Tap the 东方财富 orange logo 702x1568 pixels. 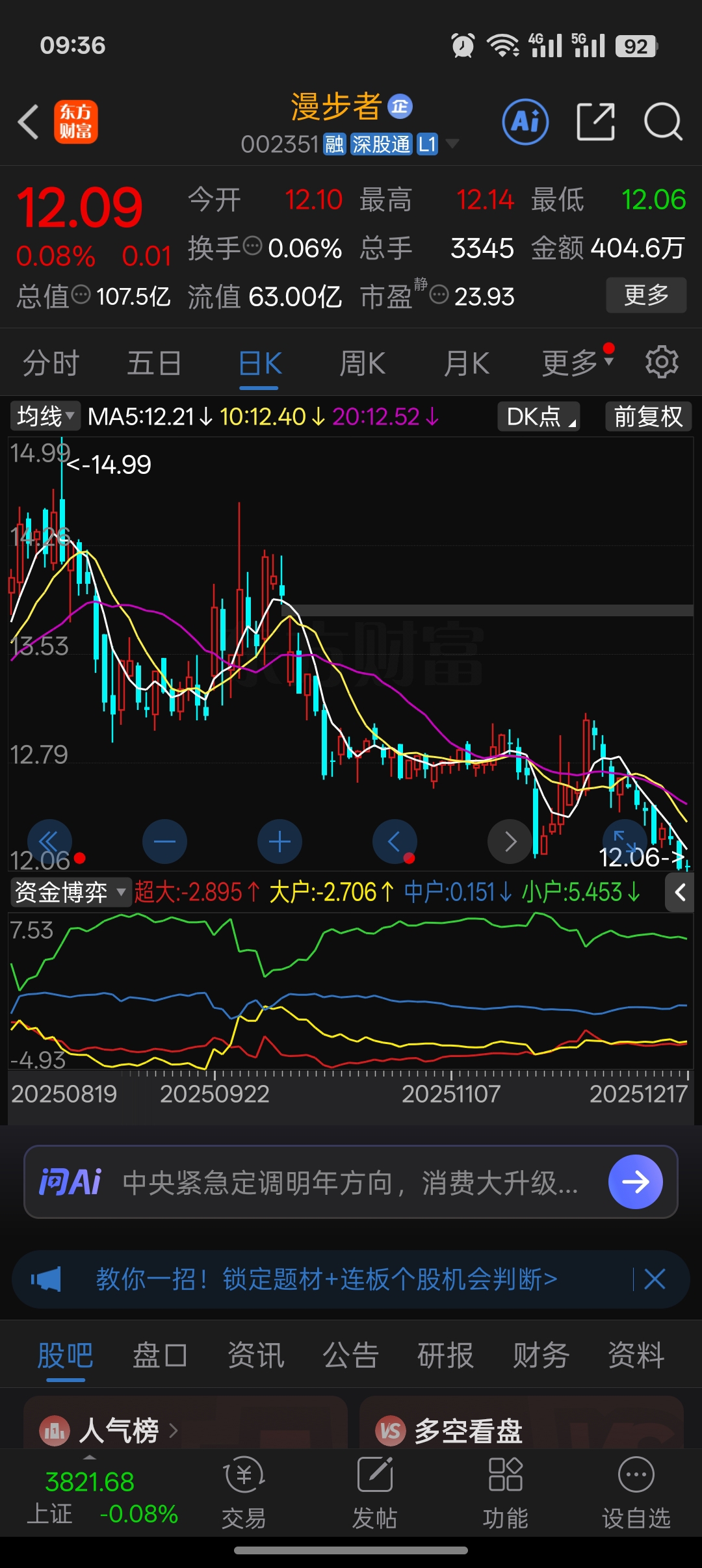tap(75, 122)
